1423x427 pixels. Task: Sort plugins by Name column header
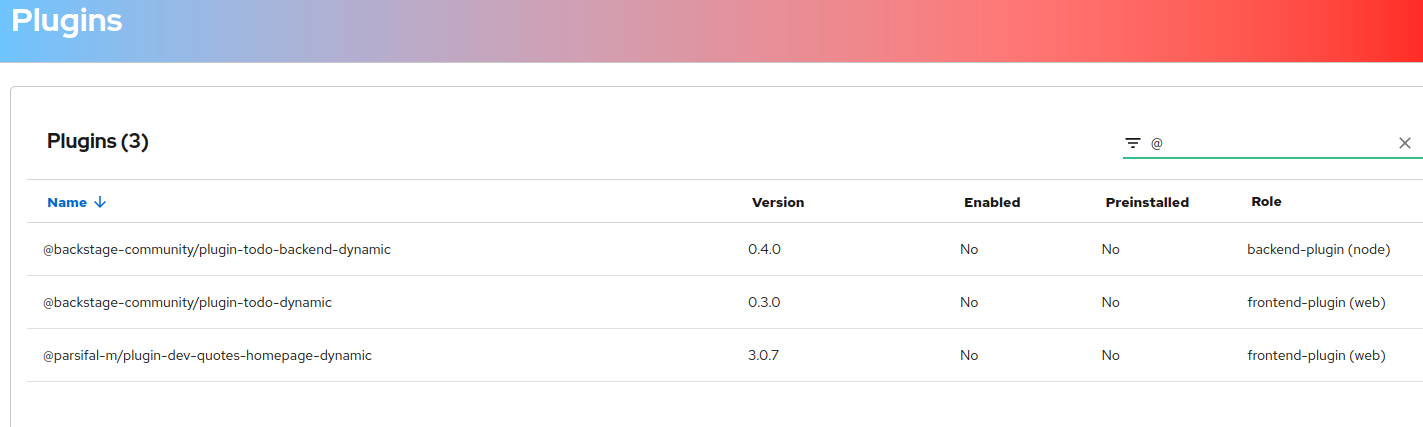[67, 202]
